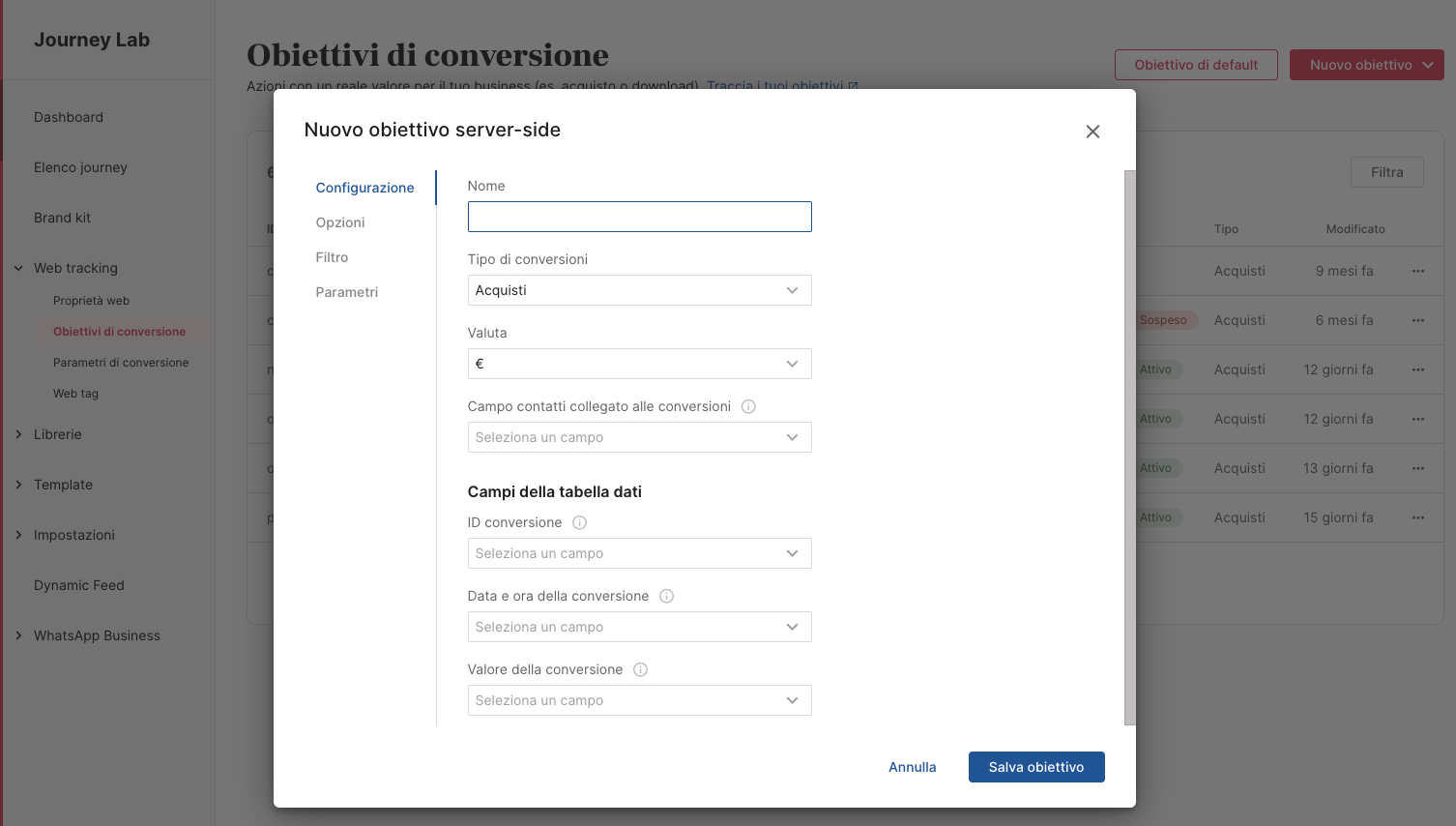This screenshot has height=826, width=1456.
Task: Open the Tipo di conversioni dropdown
Action: pyautogui.click(x=639, y=290)
